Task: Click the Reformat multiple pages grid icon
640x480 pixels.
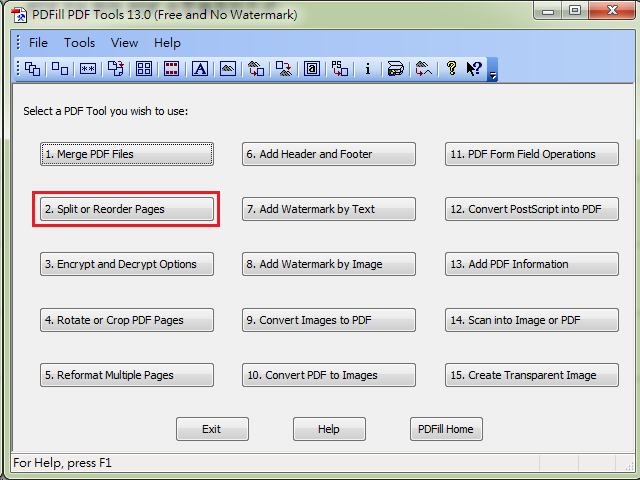Action: [x=144, y=69]
